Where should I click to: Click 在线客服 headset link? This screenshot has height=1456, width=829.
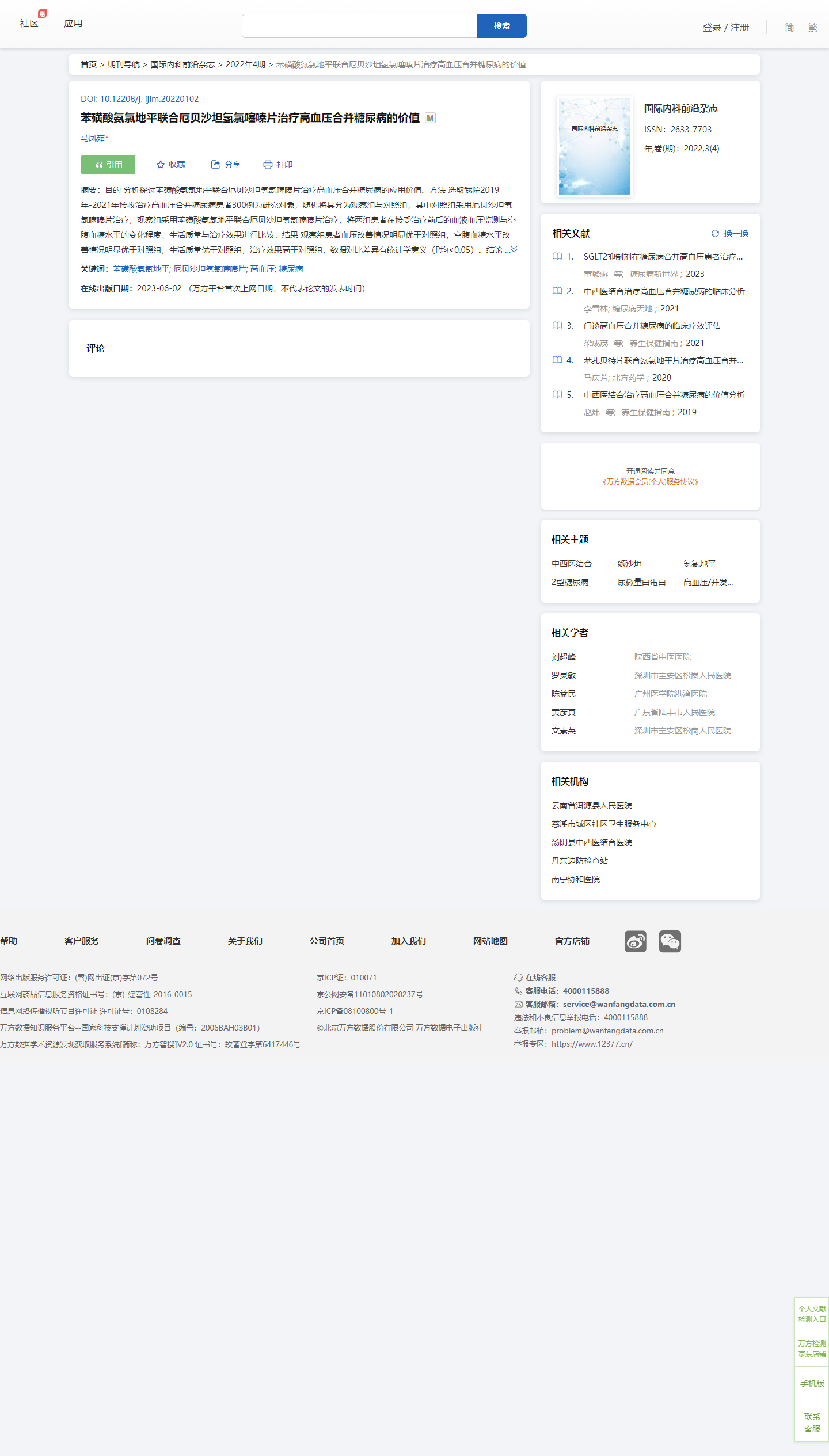[535, 978]
